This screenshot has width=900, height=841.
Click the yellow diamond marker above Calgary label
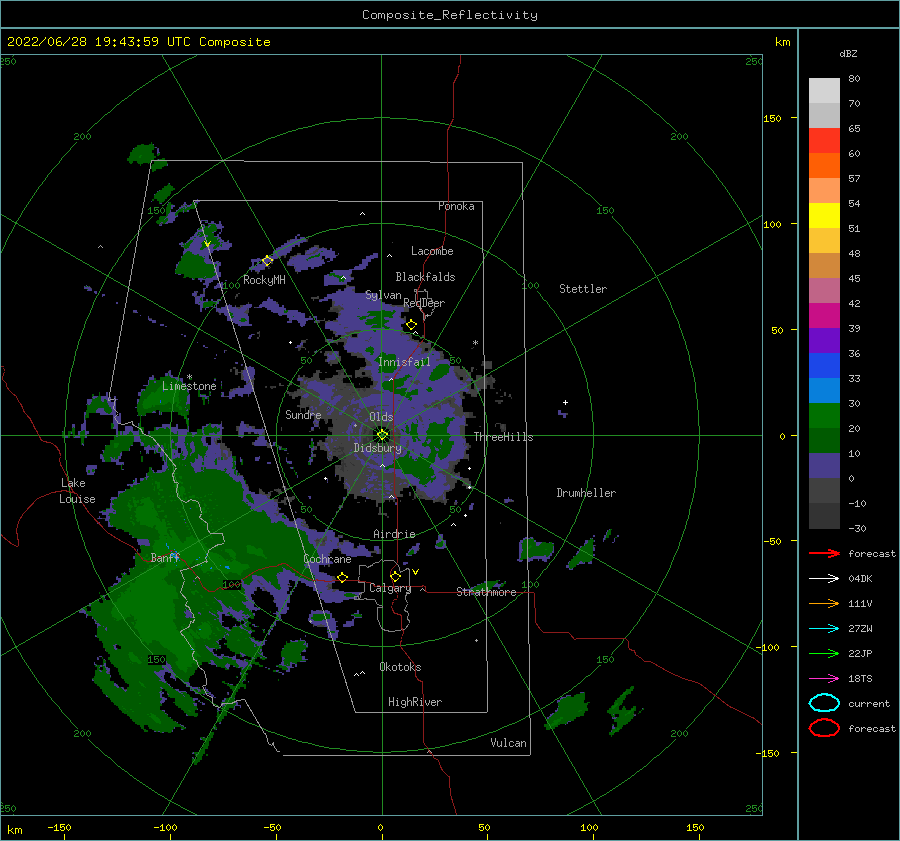coord(395,576)
